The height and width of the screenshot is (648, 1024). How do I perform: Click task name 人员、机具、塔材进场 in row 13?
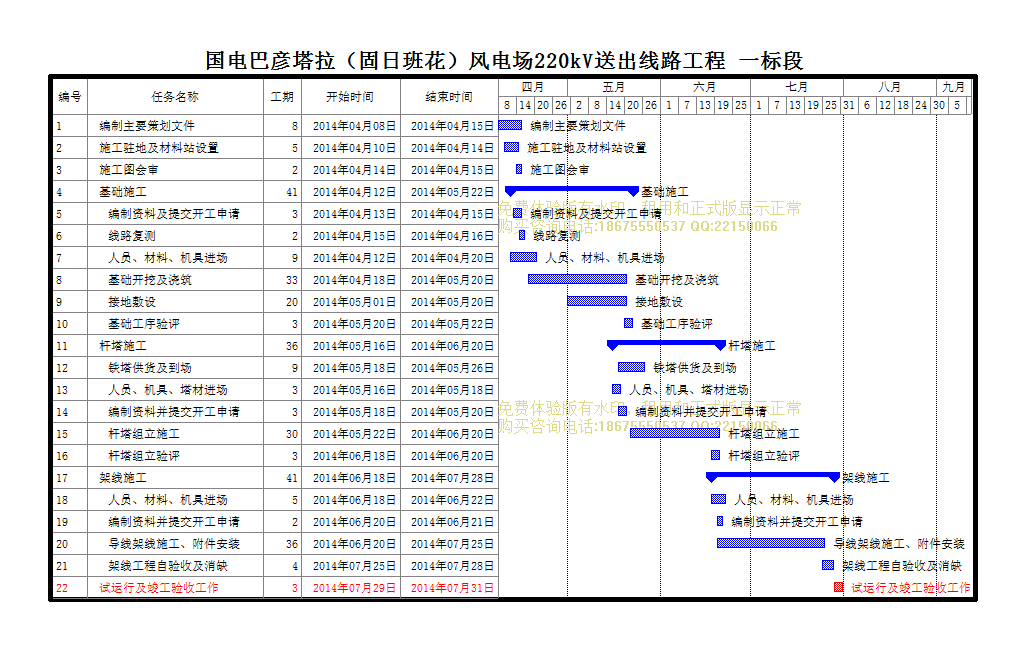[x=168, y=390]
